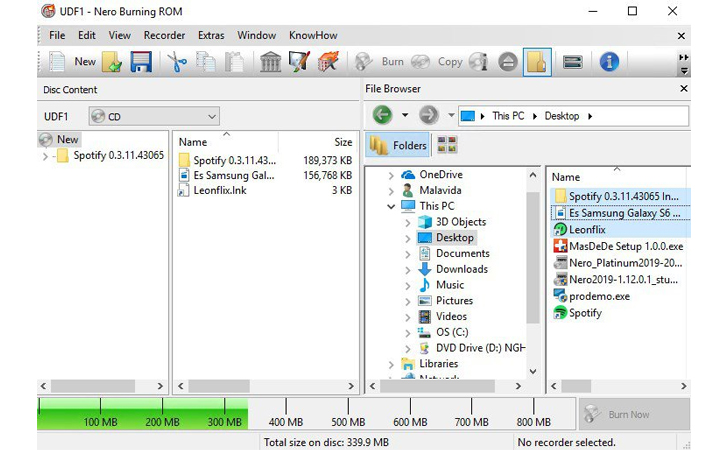This screenshot has width=728, height=450.
Task: Select Documents folder in tree
Action: 462,254
